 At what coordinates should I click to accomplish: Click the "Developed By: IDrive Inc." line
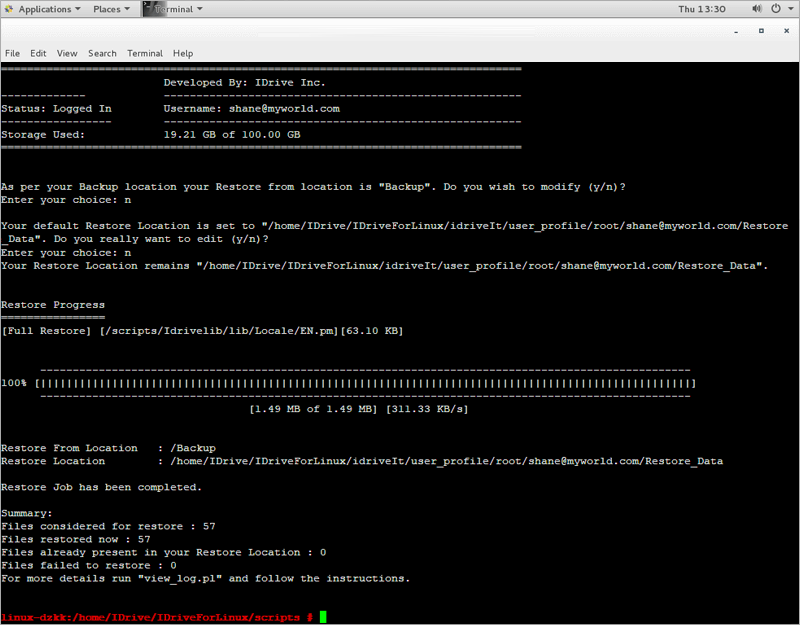244,83
